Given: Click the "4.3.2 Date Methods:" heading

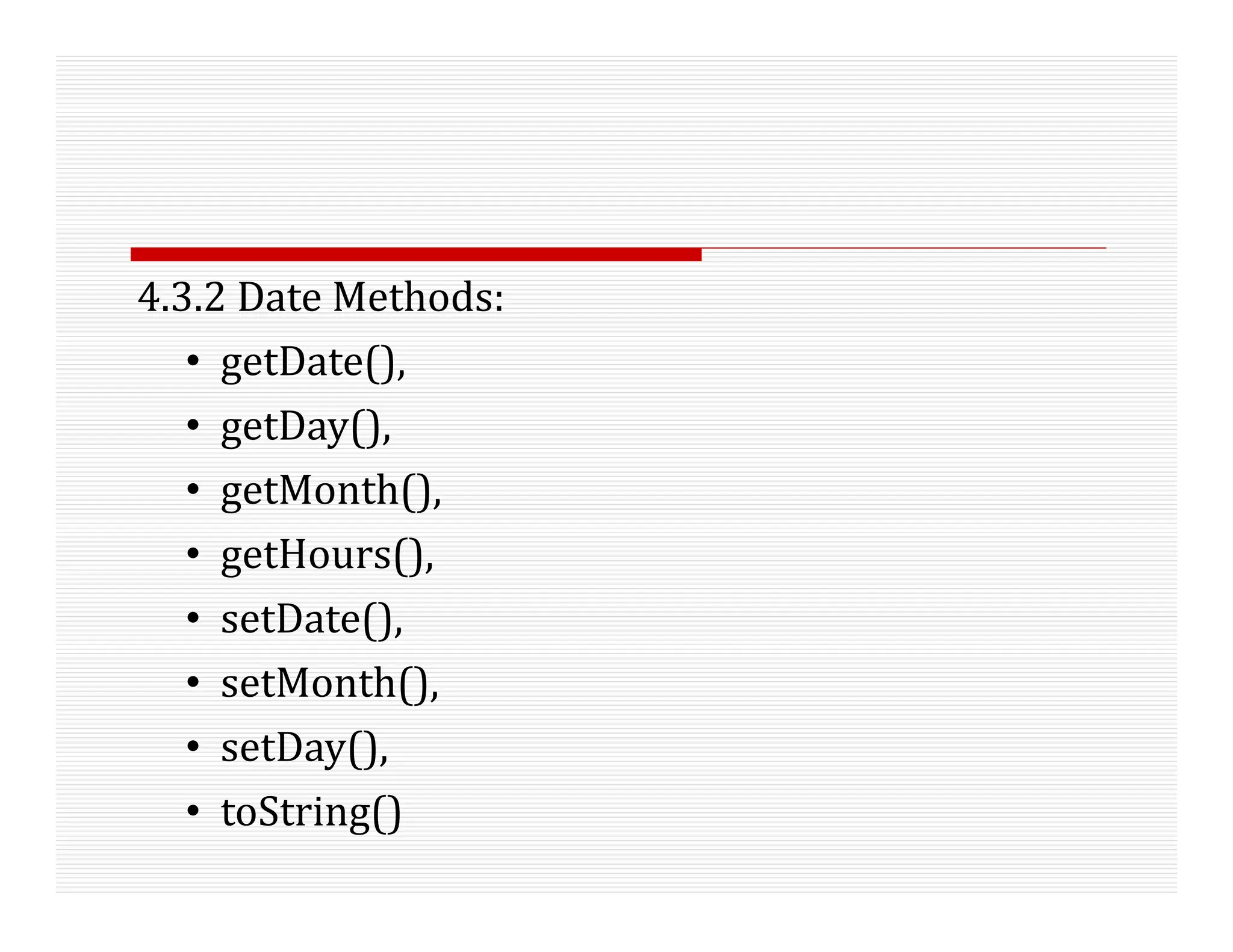Looking at the screenshot, I should (x=320, y=297).
